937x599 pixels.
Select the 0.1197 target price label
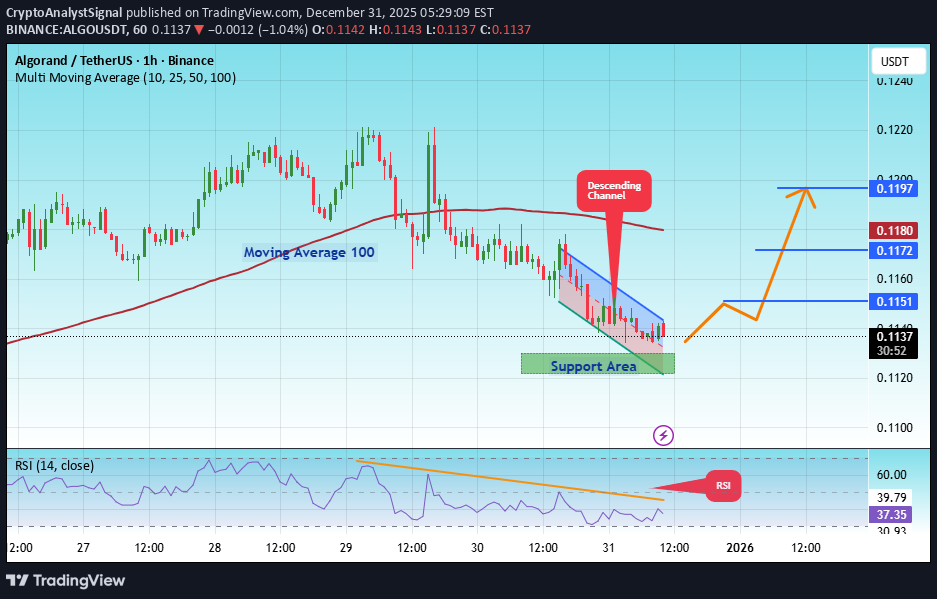[893, 187]
